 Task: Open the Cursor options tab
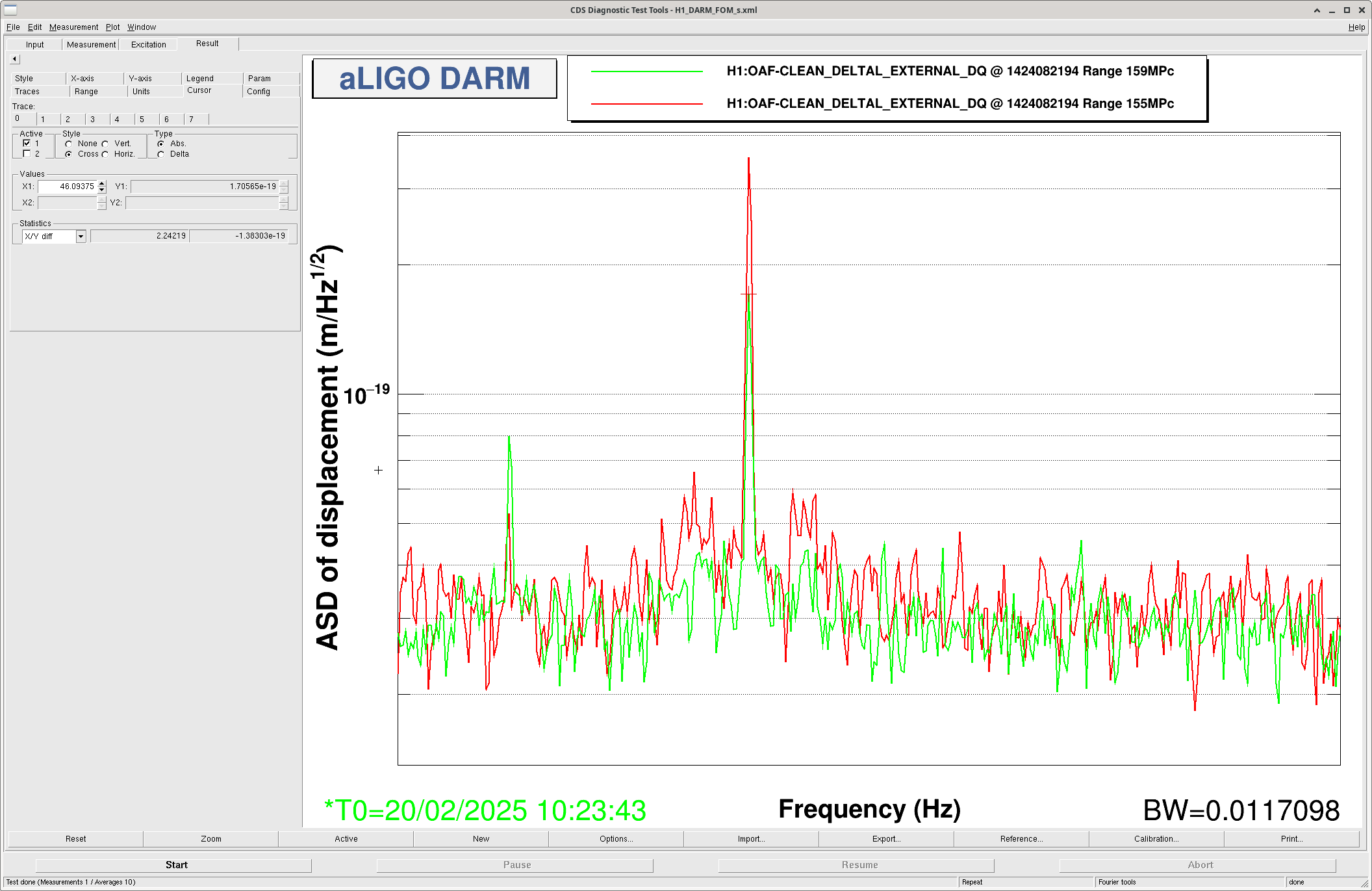pyautogui.click(x=212, y=91)
